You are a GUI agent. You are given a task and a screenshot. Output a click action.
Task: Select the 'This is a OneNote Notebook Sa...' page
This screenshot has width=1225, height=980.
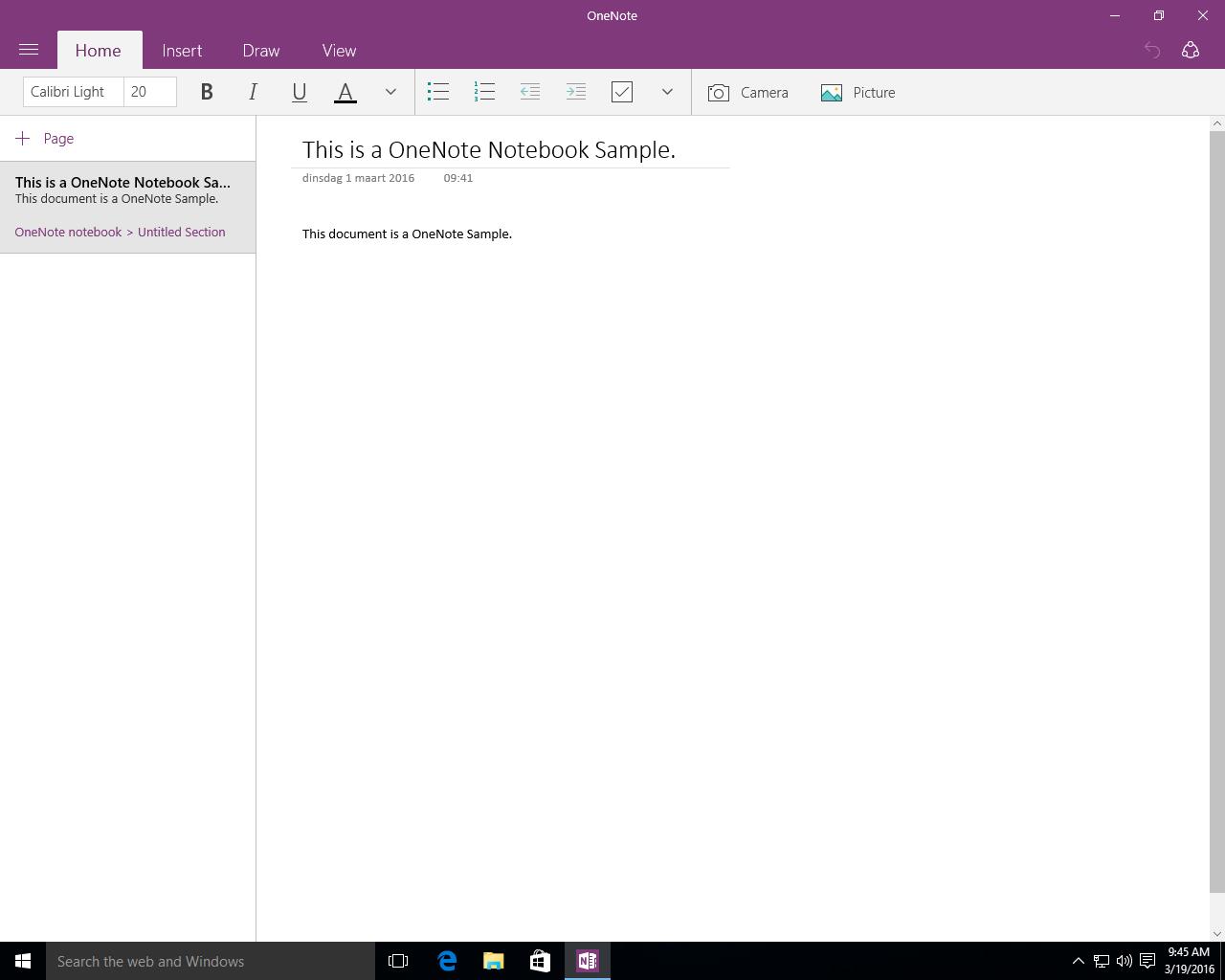click(127, 208)
